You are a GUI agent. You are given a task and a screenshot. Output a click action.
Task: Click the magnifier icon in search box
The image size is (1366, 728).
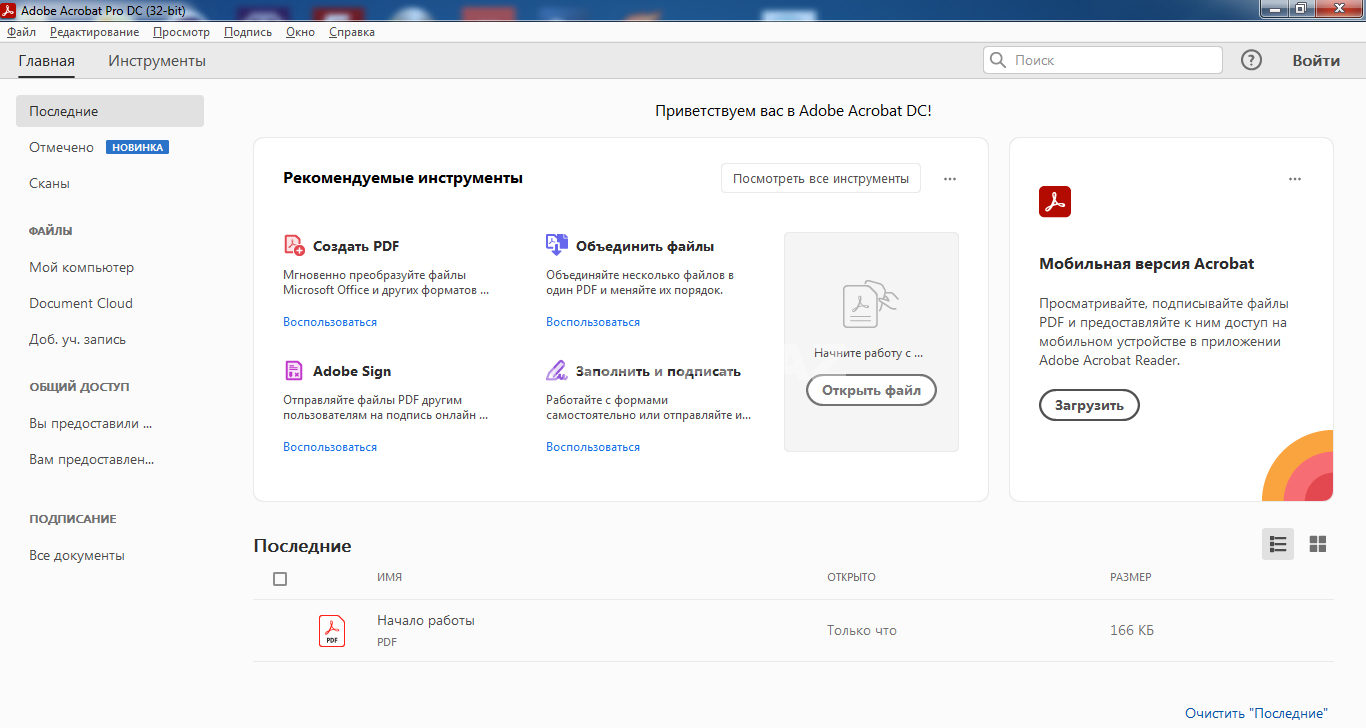tap(997, 60)
